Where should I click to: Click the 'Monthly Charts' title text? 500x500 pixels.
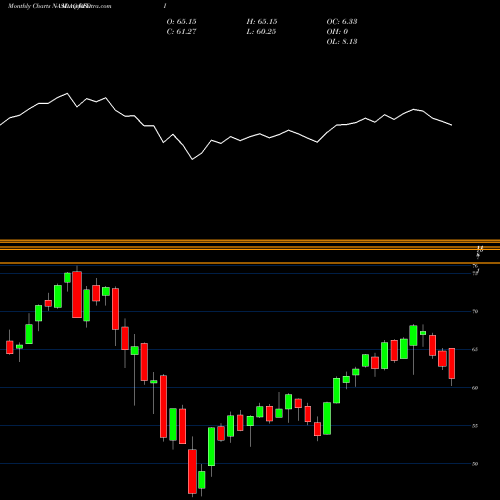pos(29,6)
